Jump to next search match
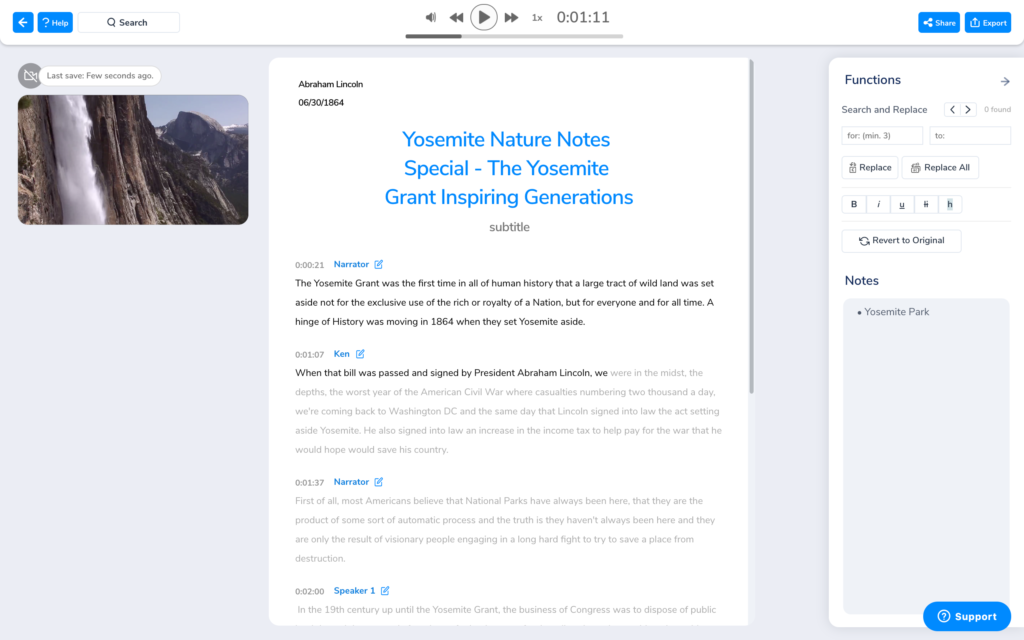 965,108
